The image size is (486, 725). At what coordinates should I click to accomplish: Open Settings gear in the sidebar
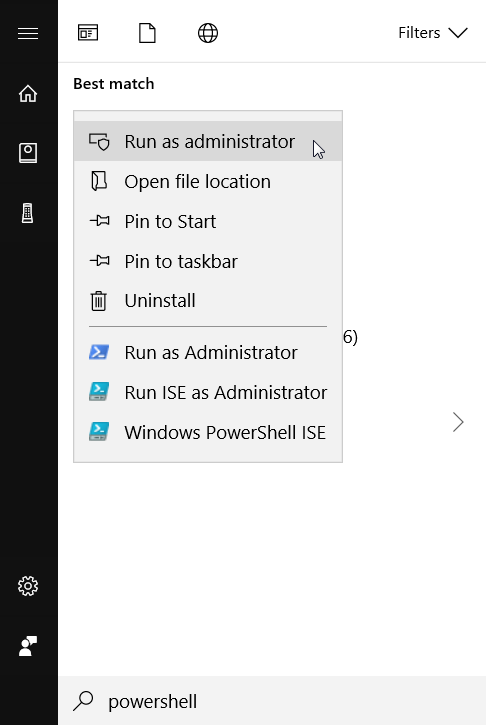coord(28,586)
